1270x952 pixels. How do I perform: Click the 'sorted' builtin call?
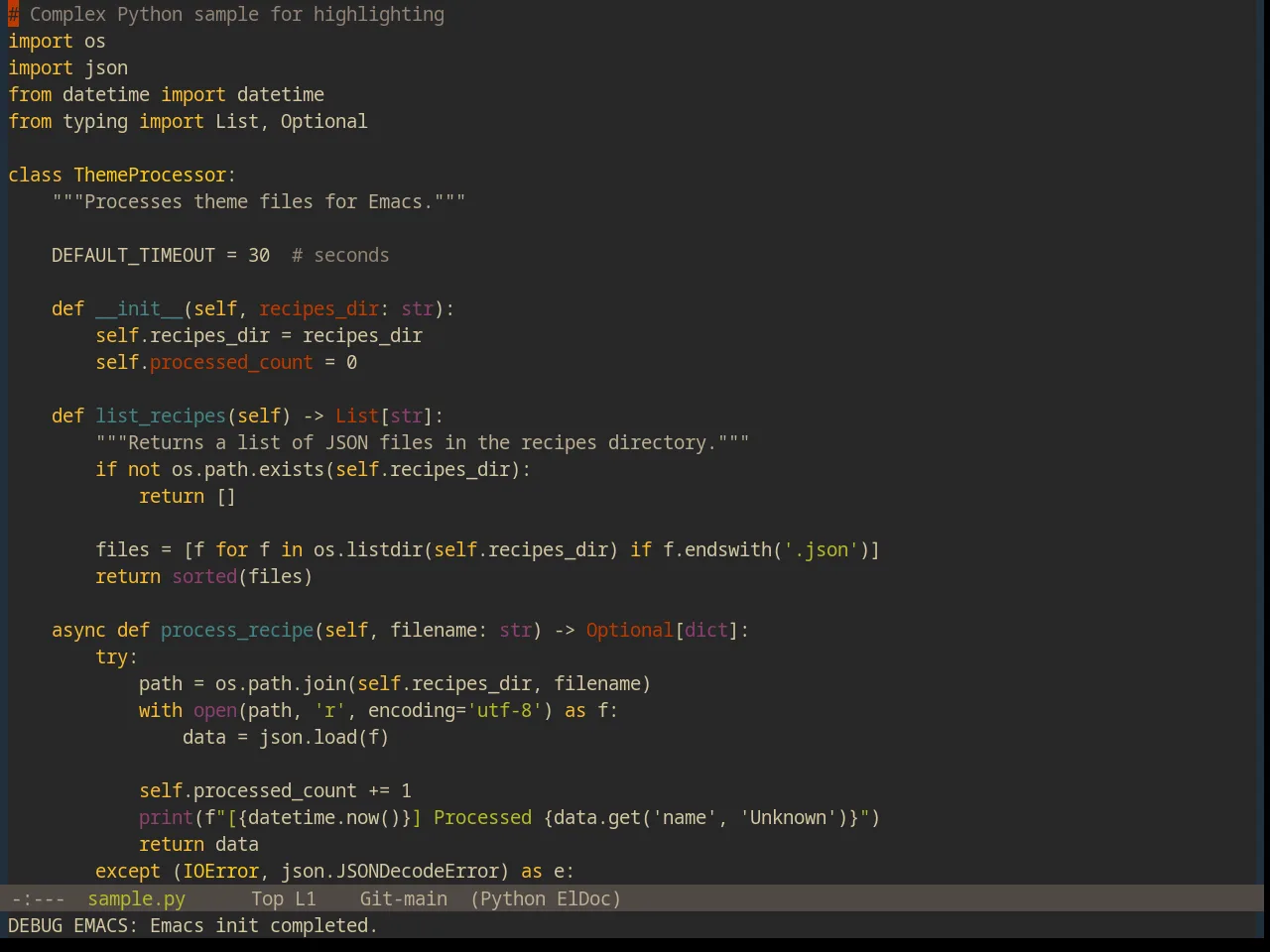point(204,576)
